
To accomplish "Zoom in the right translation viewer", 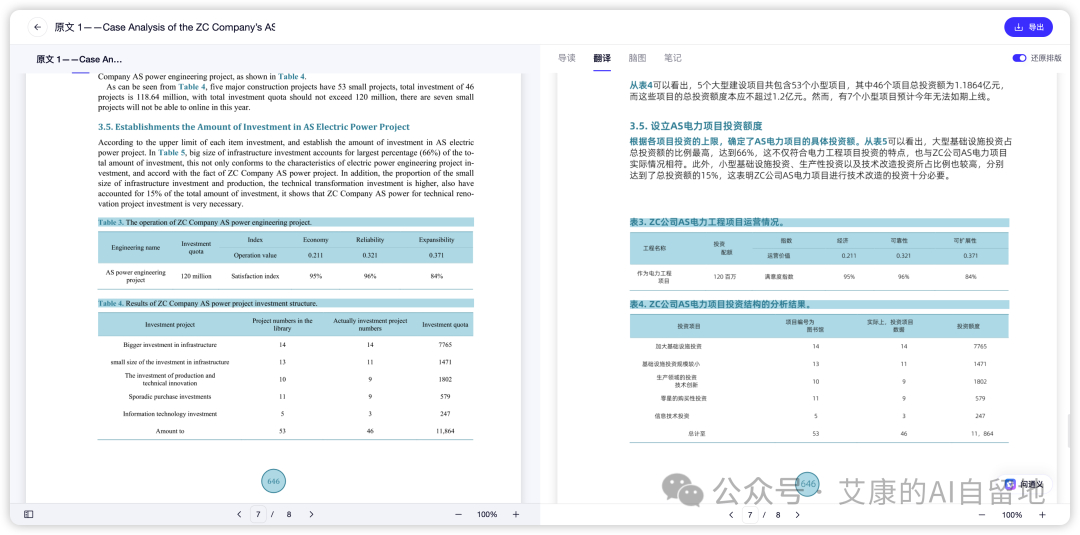I will [x=1042, y=514].
